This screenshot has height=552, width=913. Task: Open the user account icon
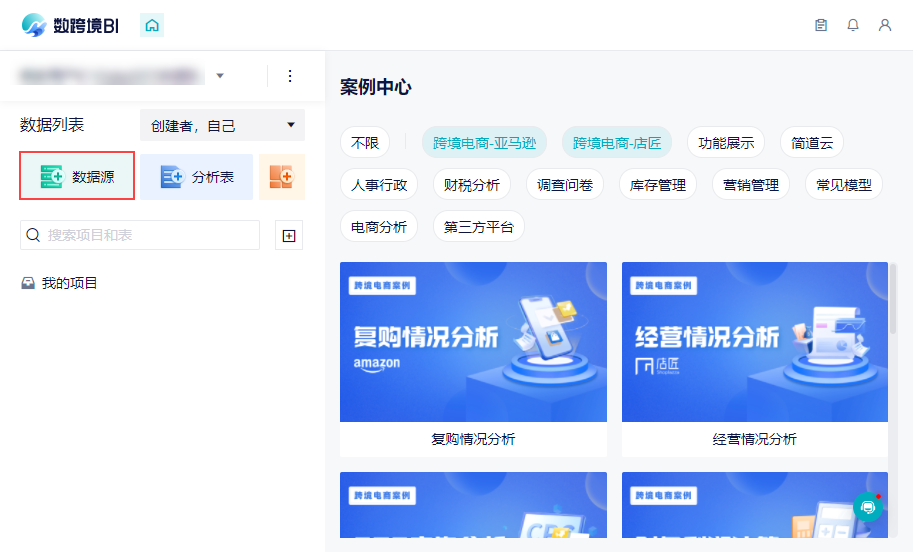point(885,25)
